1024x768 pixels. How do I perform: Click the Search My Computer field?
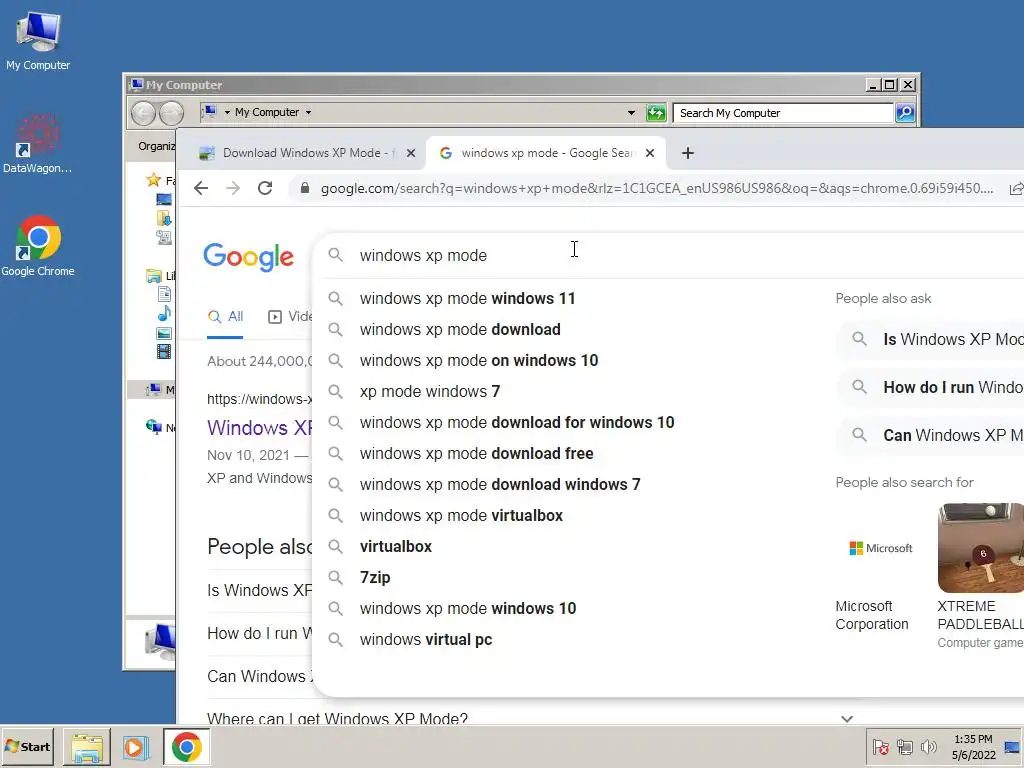click(783, 112)
